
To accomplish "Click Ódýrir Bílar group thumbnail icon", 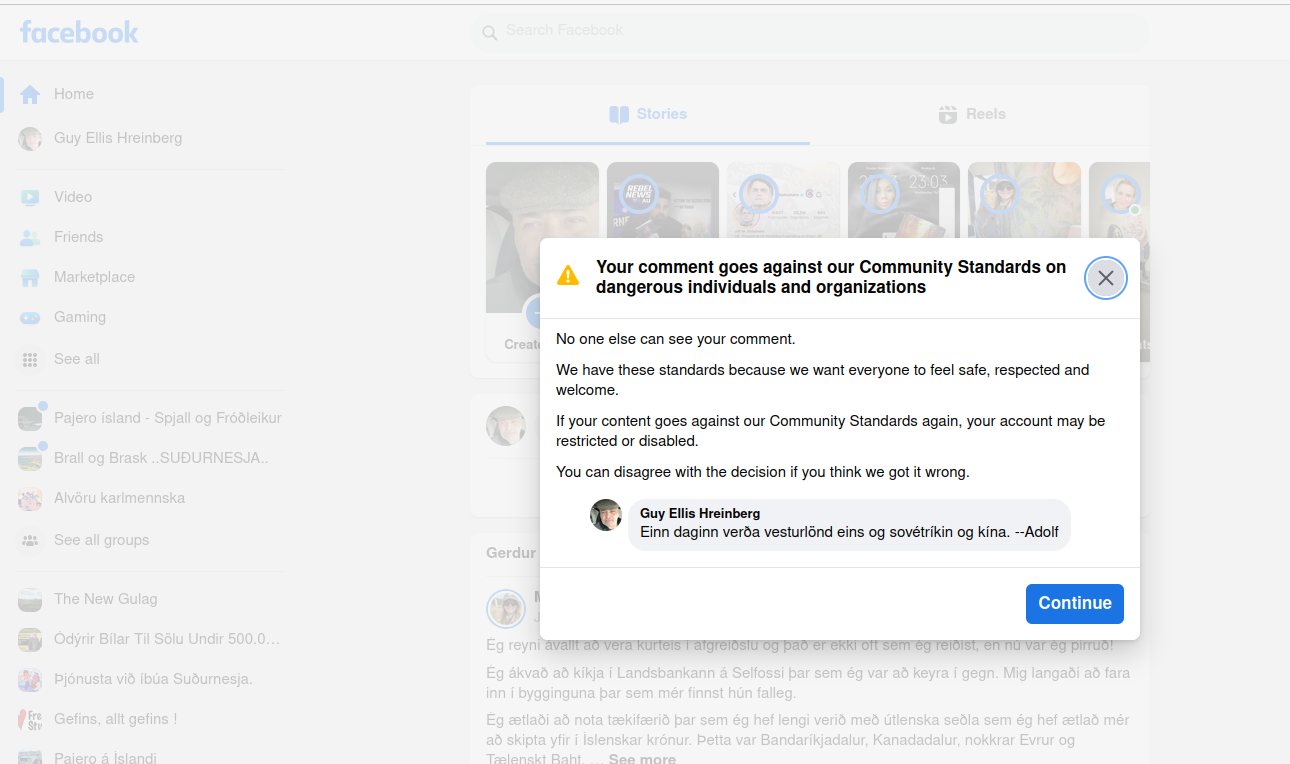I will [30, 640].
